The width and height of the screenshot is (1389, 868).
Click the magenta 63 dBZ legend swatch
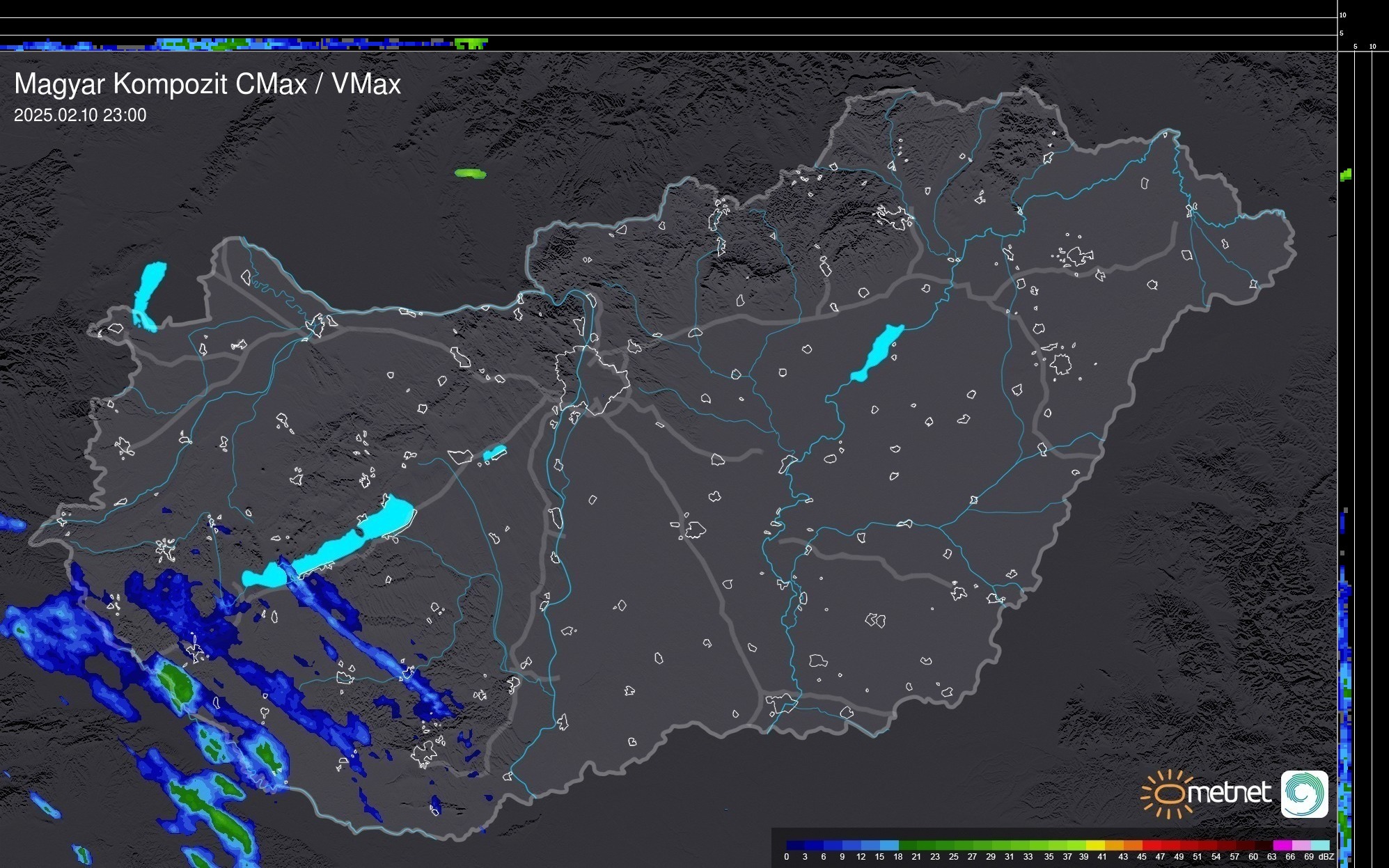tap(1281, 845)
